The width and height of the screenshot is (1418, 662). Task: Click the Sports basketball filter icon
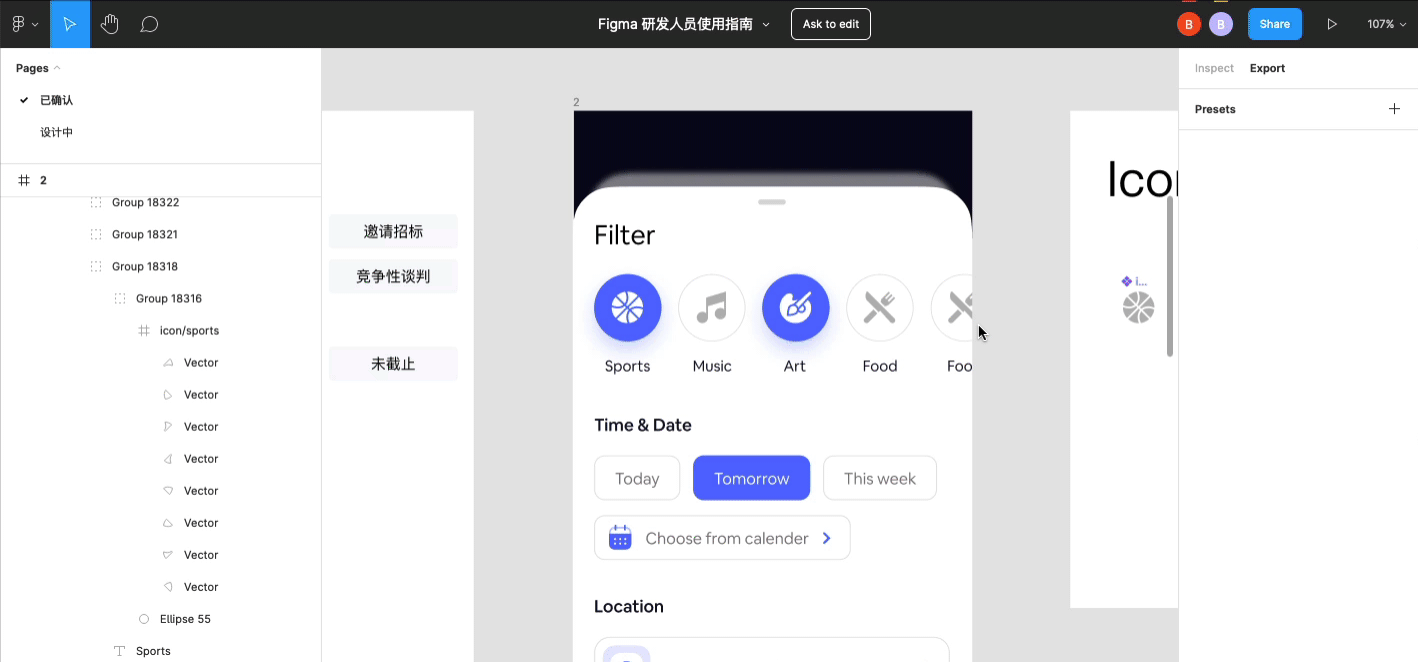pyautogui.click(x=628, y=308)
